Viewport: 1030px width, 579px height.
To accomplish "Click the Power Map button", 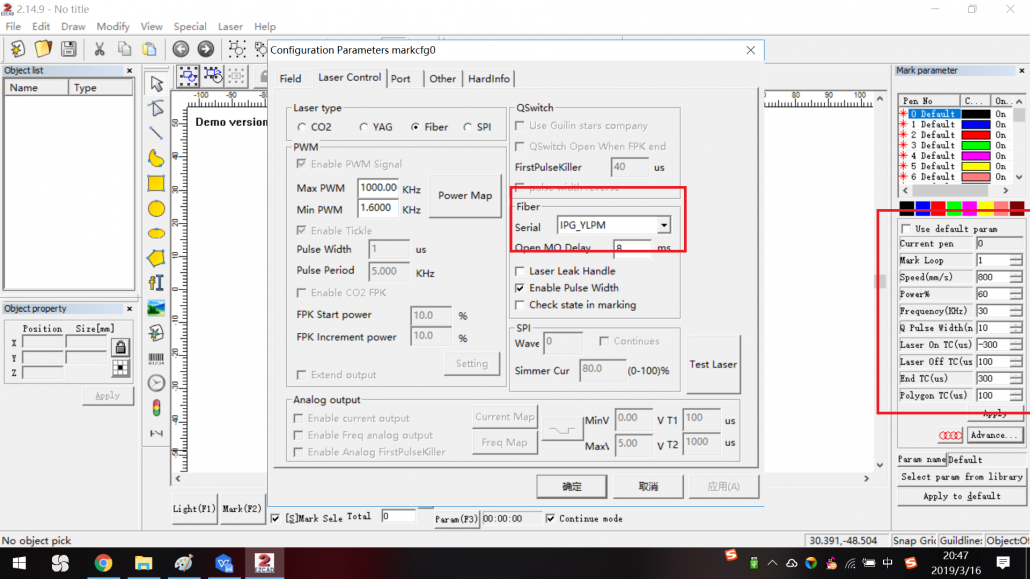I will pyautogui.click(x=465, y=196).
